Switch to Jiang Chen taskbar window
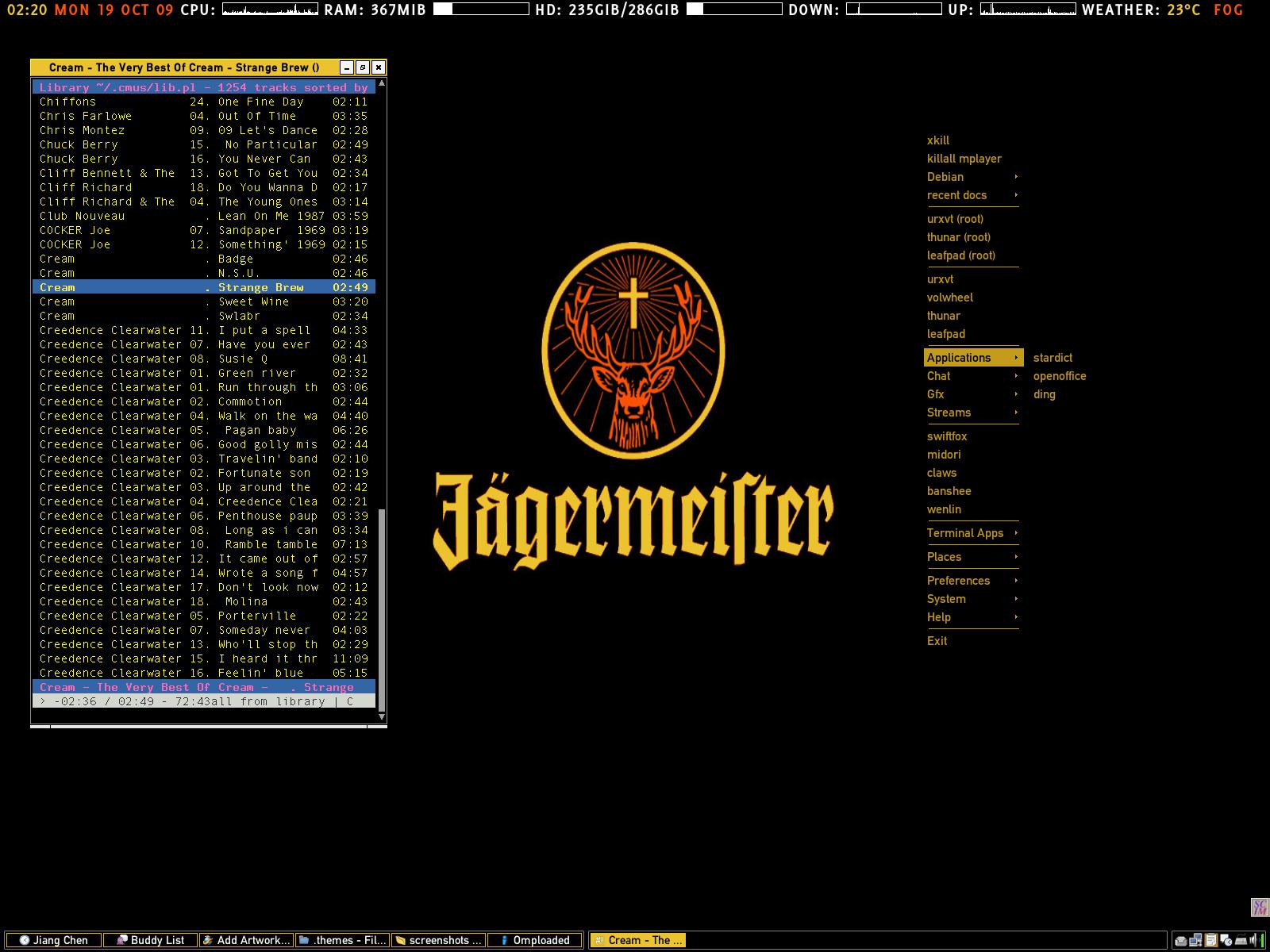The width and height of the screenshot is (1270, 952). [x=53, y=940]
